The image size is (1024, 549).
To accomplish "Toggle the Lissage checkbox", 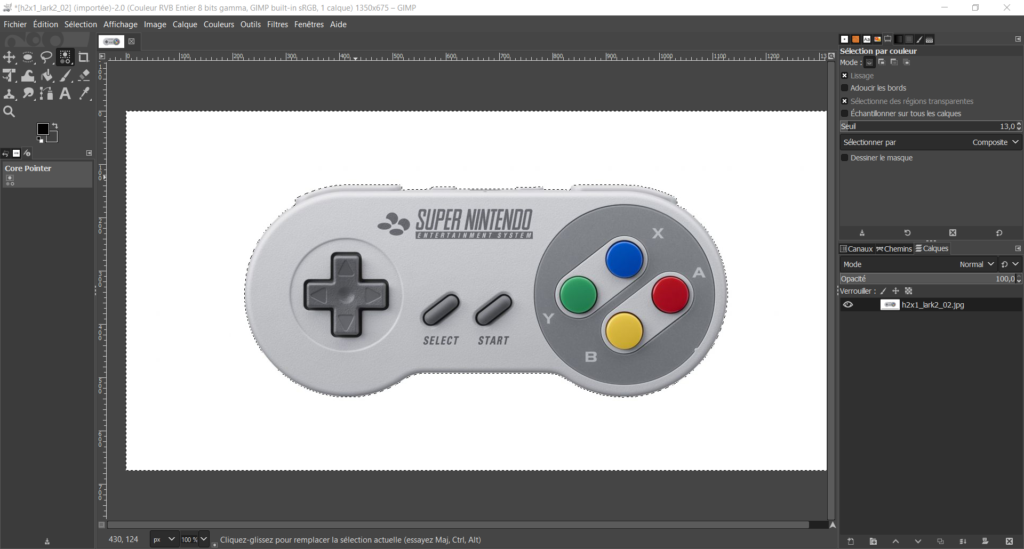I will (844, 76).
